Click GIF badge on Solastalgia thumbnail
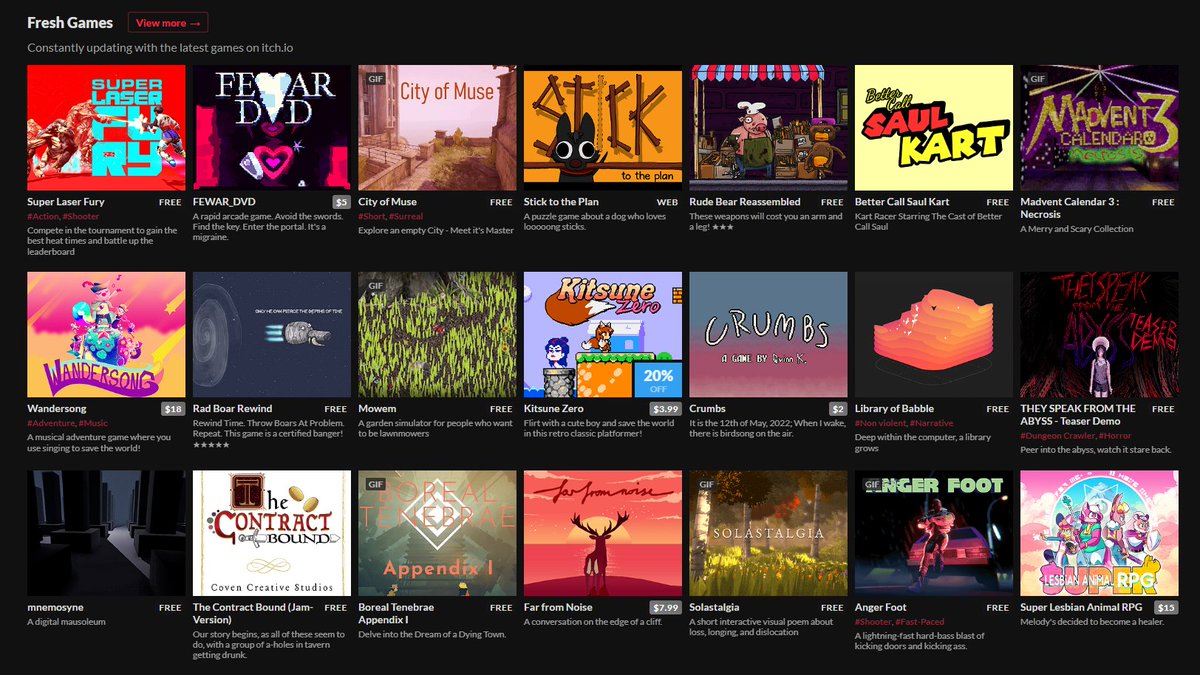The image size is (1200, 675). pyautogui.click(x=706, y=484)
